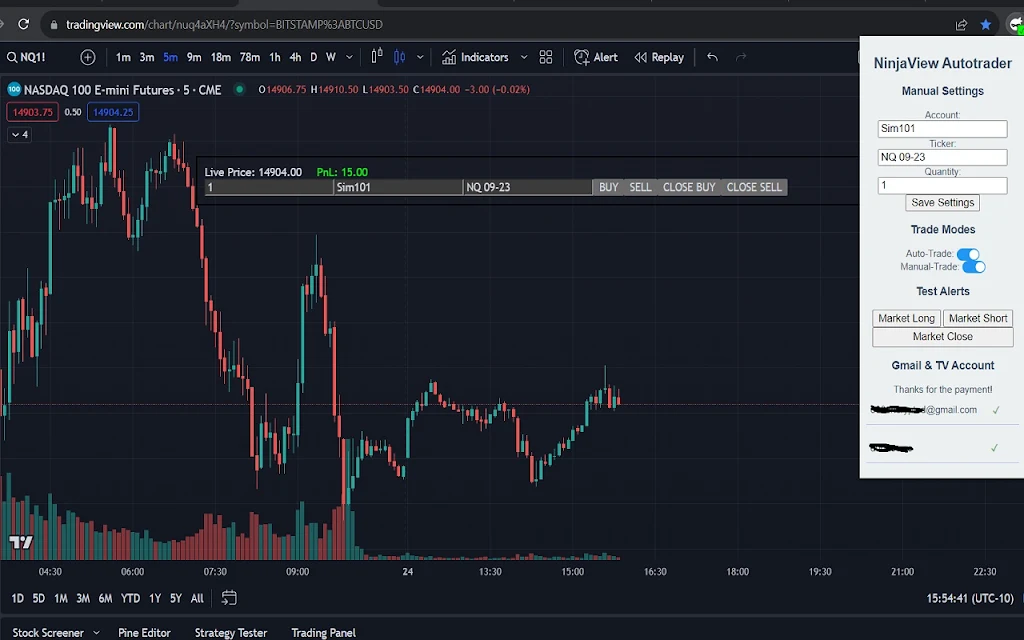
Task: Expand the collapsed indicators legend showing 4
Action: [x=20, y=135]
